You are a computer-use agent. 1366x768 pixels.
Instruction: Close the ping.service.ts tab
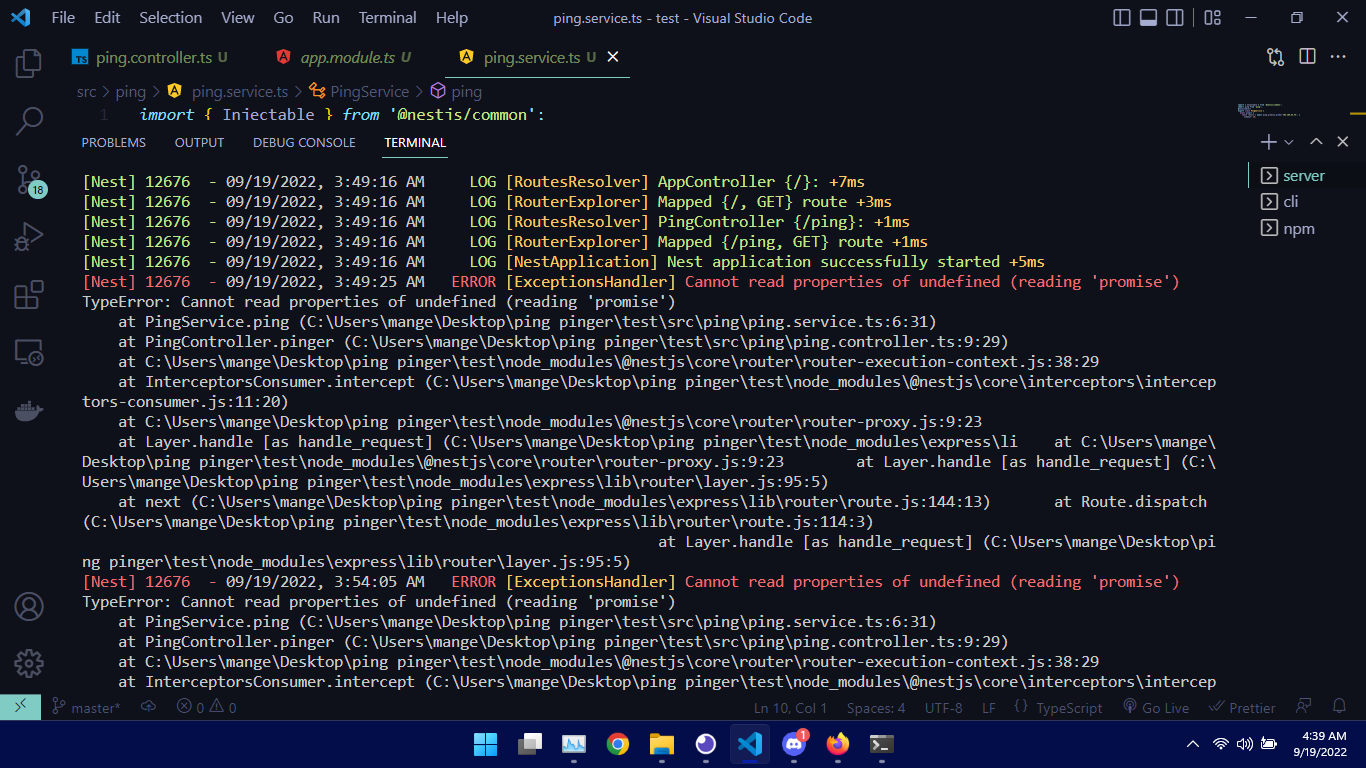613,58
